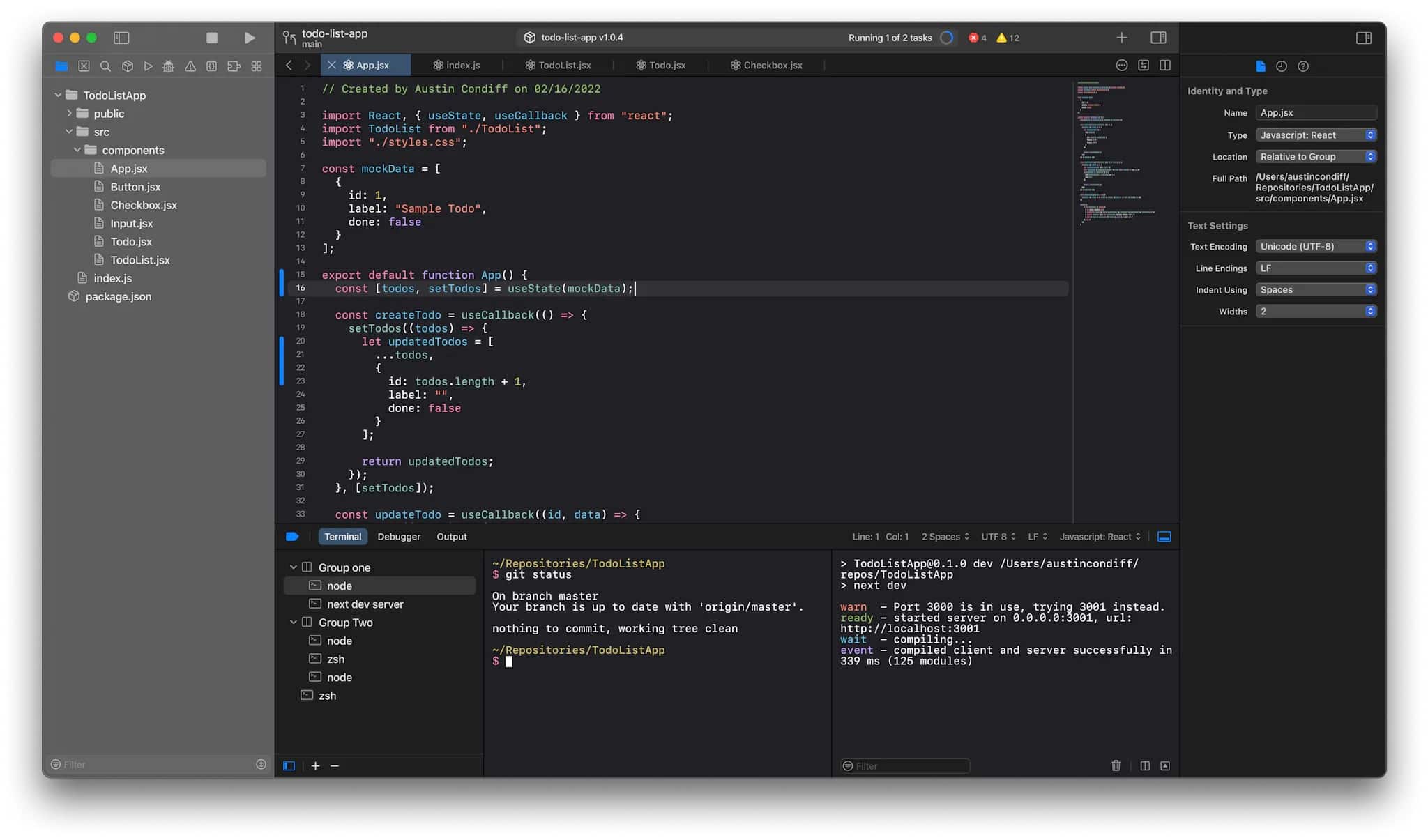Open the issues warning triangle navigator
The width and height of the screenshot is (1428, 840).
[x=190, y=66]
